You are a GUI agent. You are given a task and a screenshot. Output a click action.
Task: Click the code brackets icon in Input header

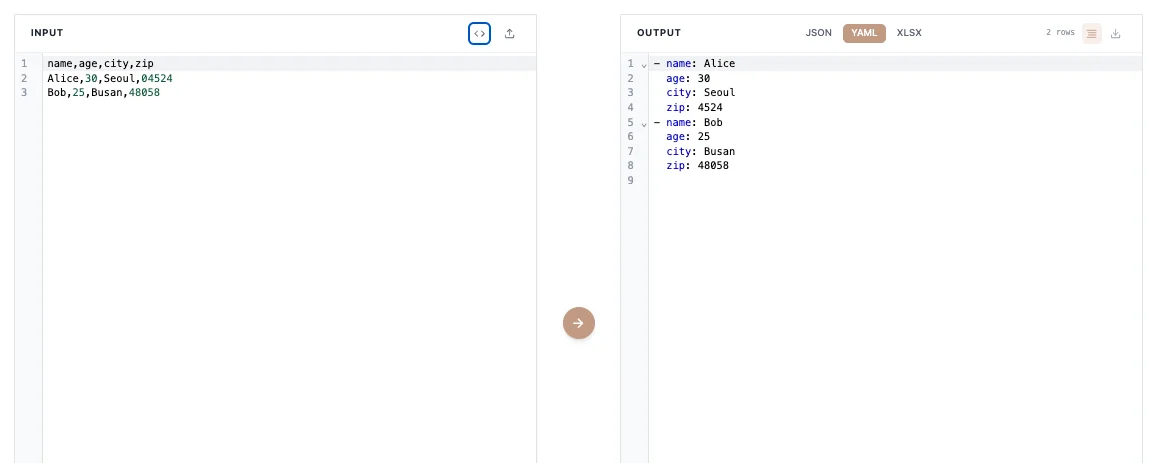479,33
